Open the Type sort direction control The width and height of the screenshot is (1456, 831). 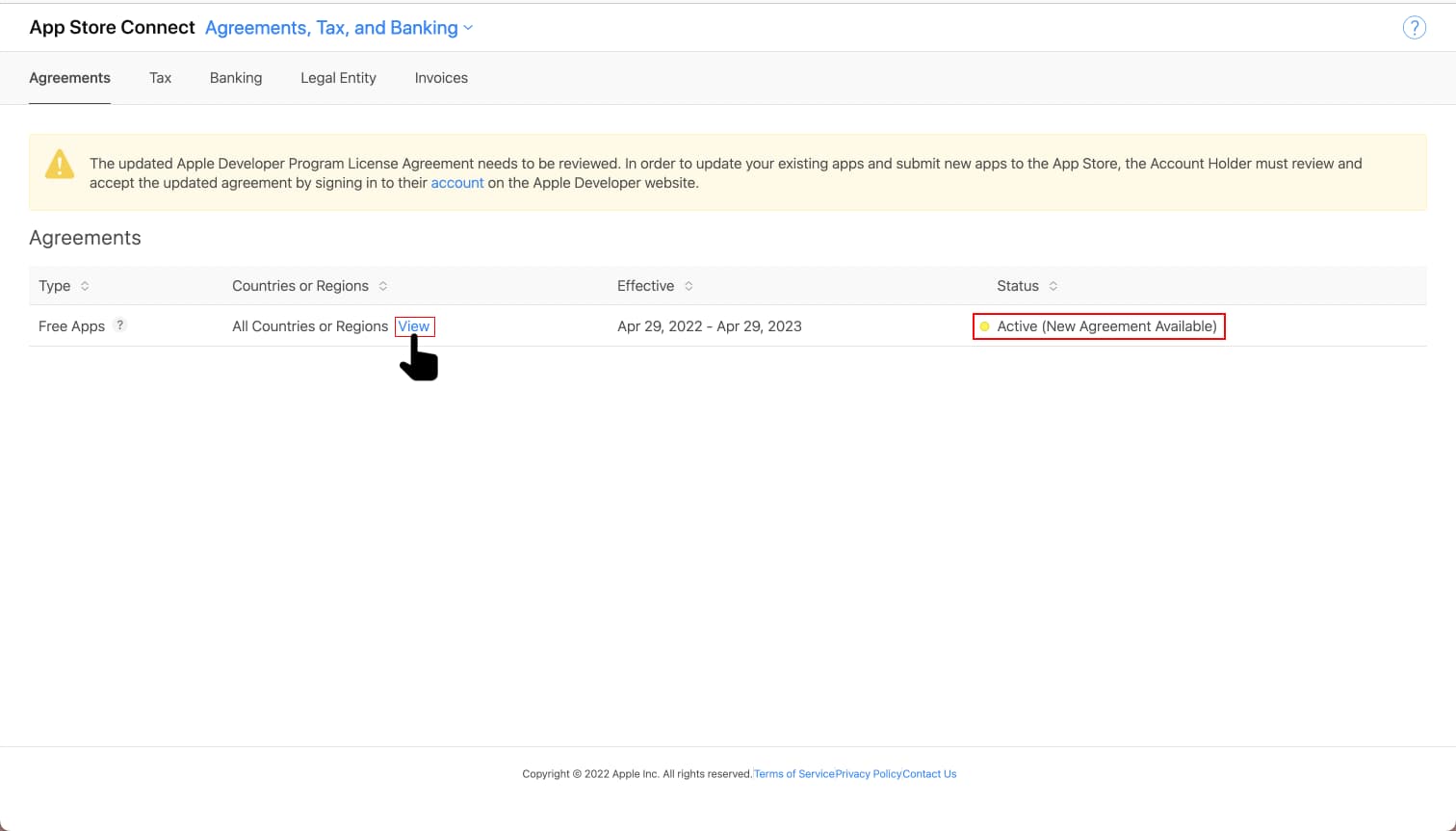tap(85, 285)
